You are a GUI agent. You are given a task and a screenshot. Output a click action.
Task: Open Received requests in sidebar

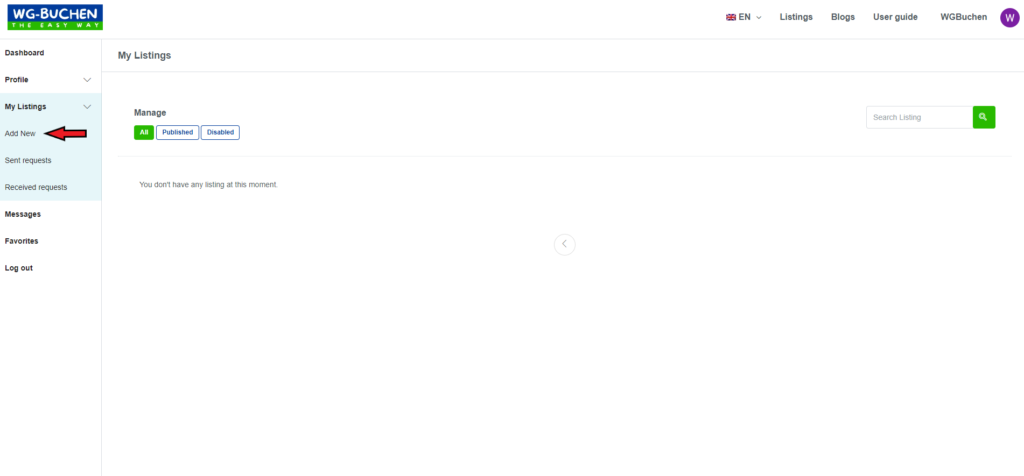(36, 187)
